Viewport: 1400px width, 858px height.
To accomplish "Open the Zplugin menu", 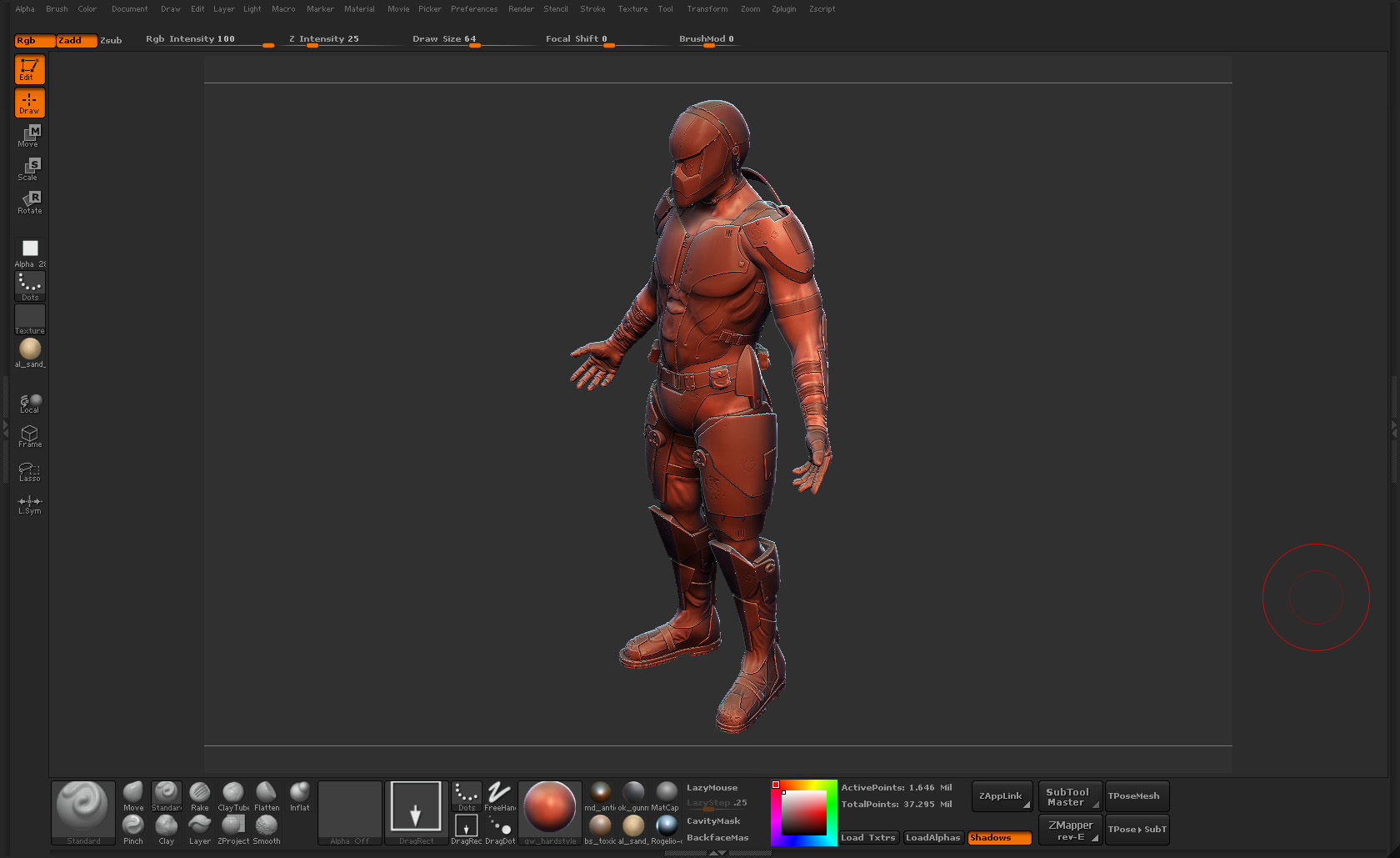I will (783, 9).
